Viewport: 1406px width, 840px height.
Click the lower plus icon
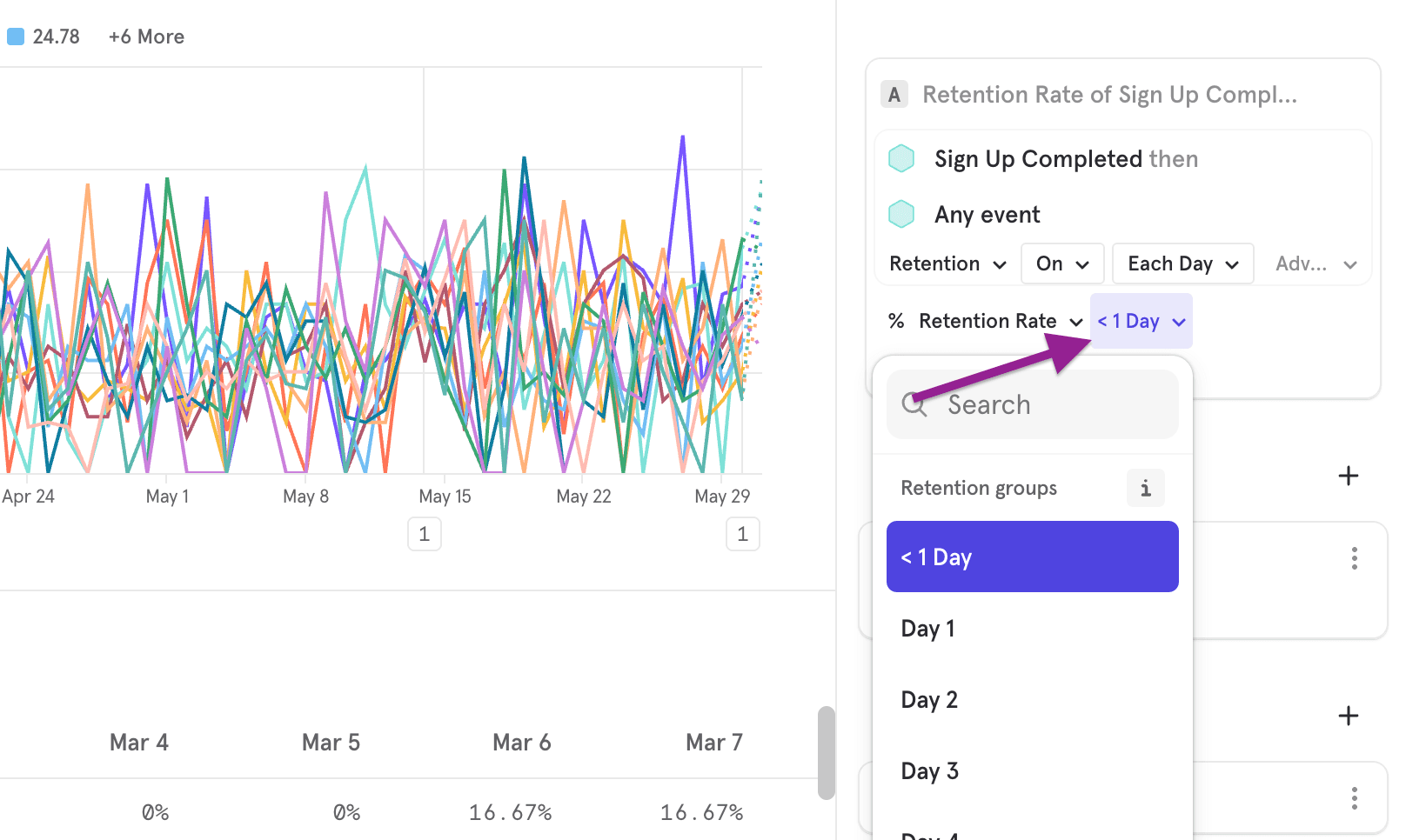pos(1348,715)
